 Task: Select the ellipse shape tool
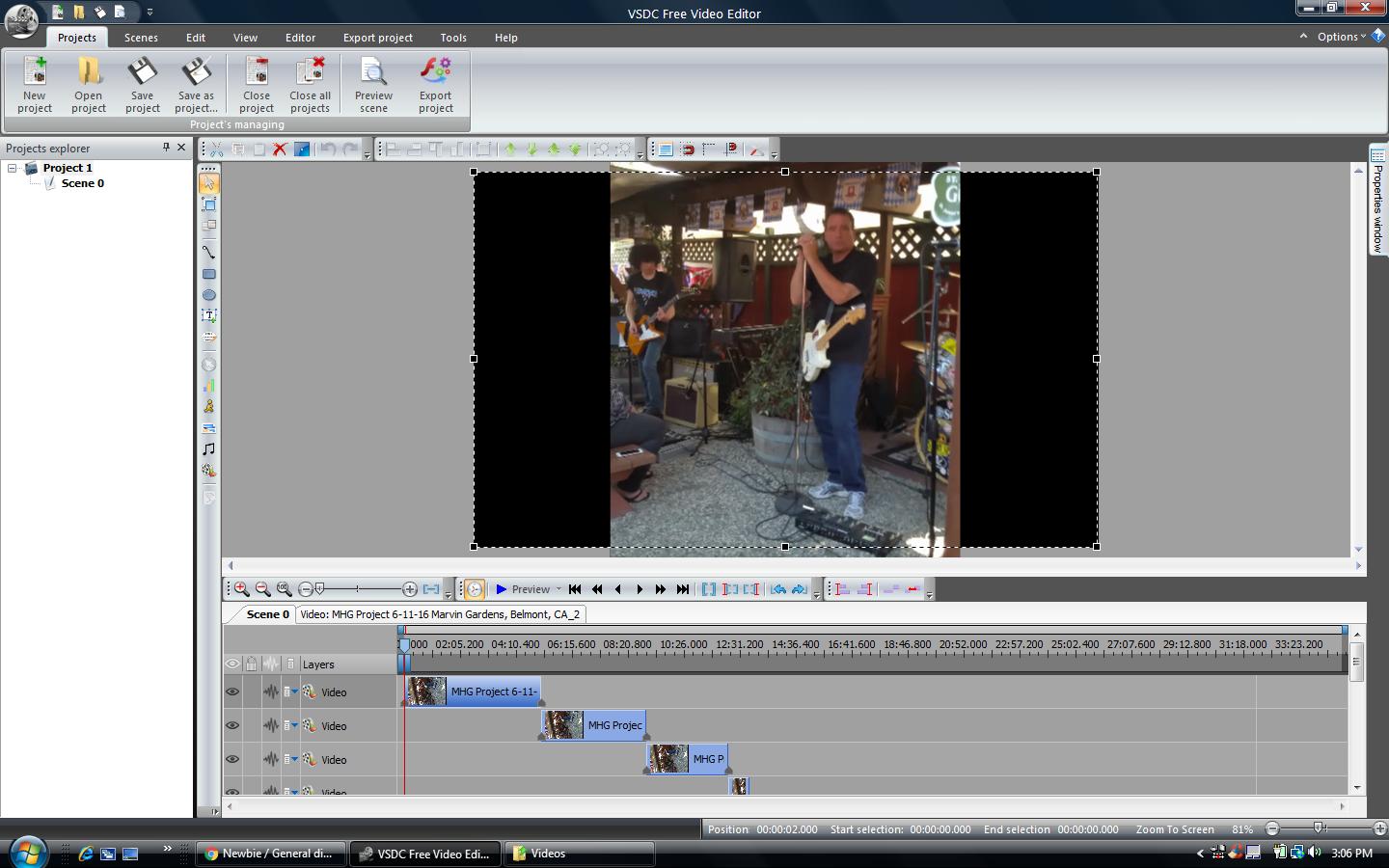pos(208,295)
